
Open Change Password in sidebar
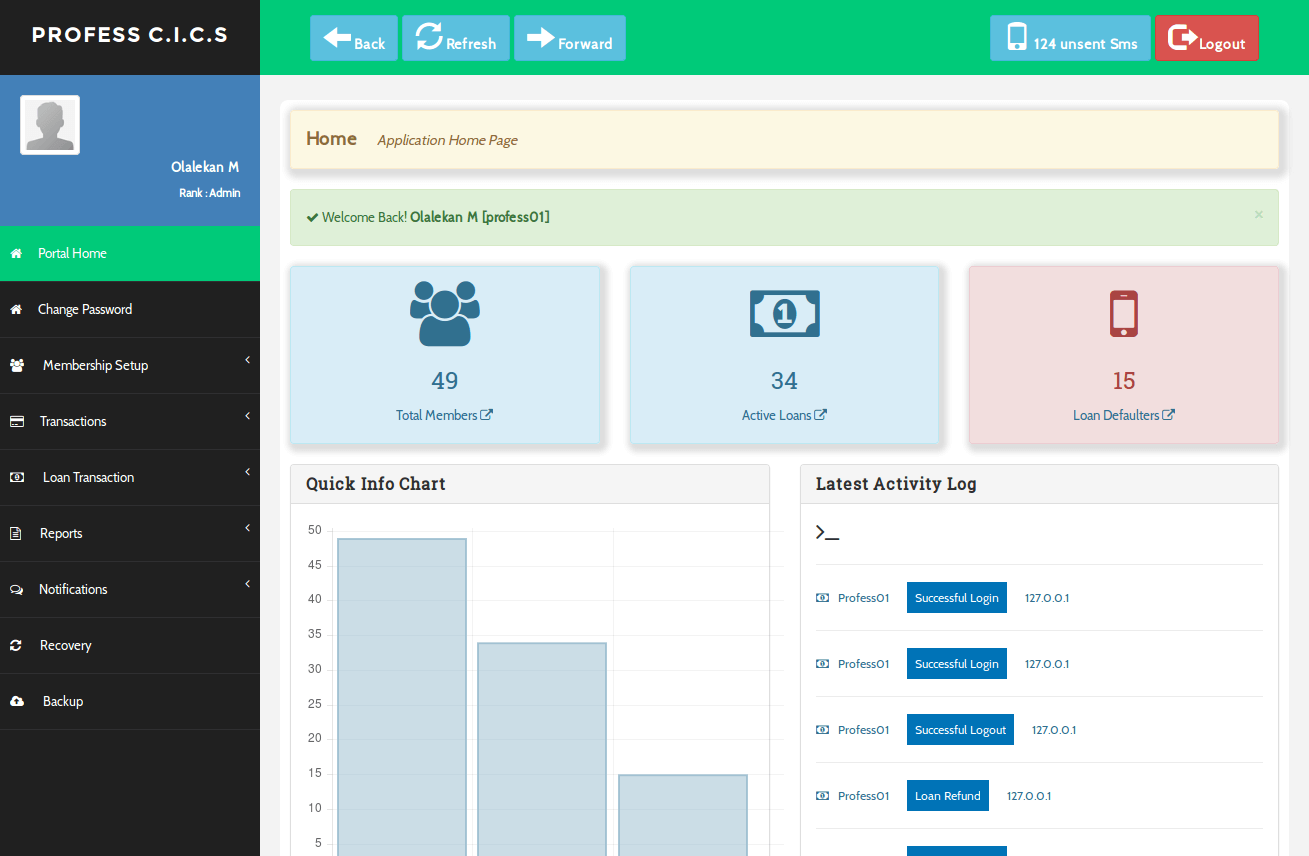click(130, 309)
